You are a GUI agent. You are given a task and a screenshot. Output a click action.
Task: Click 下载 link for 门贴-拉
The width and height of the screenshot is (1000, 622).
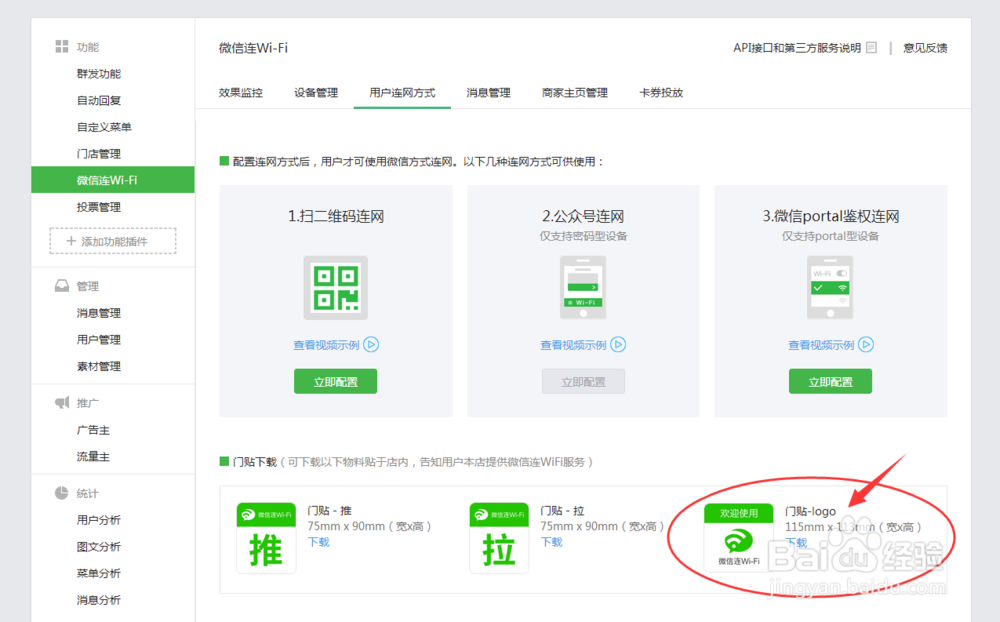pos(552,542)
